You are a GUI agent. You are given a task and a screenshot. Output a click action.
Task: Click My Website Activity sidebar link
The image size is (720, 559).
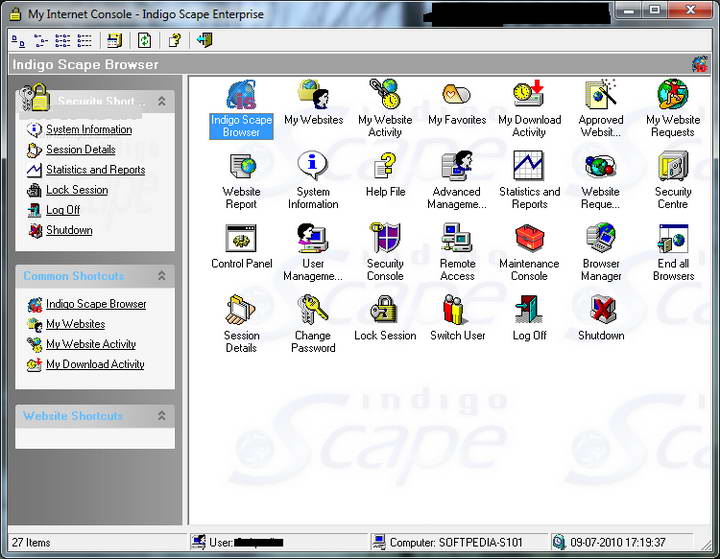click(91, 344)
